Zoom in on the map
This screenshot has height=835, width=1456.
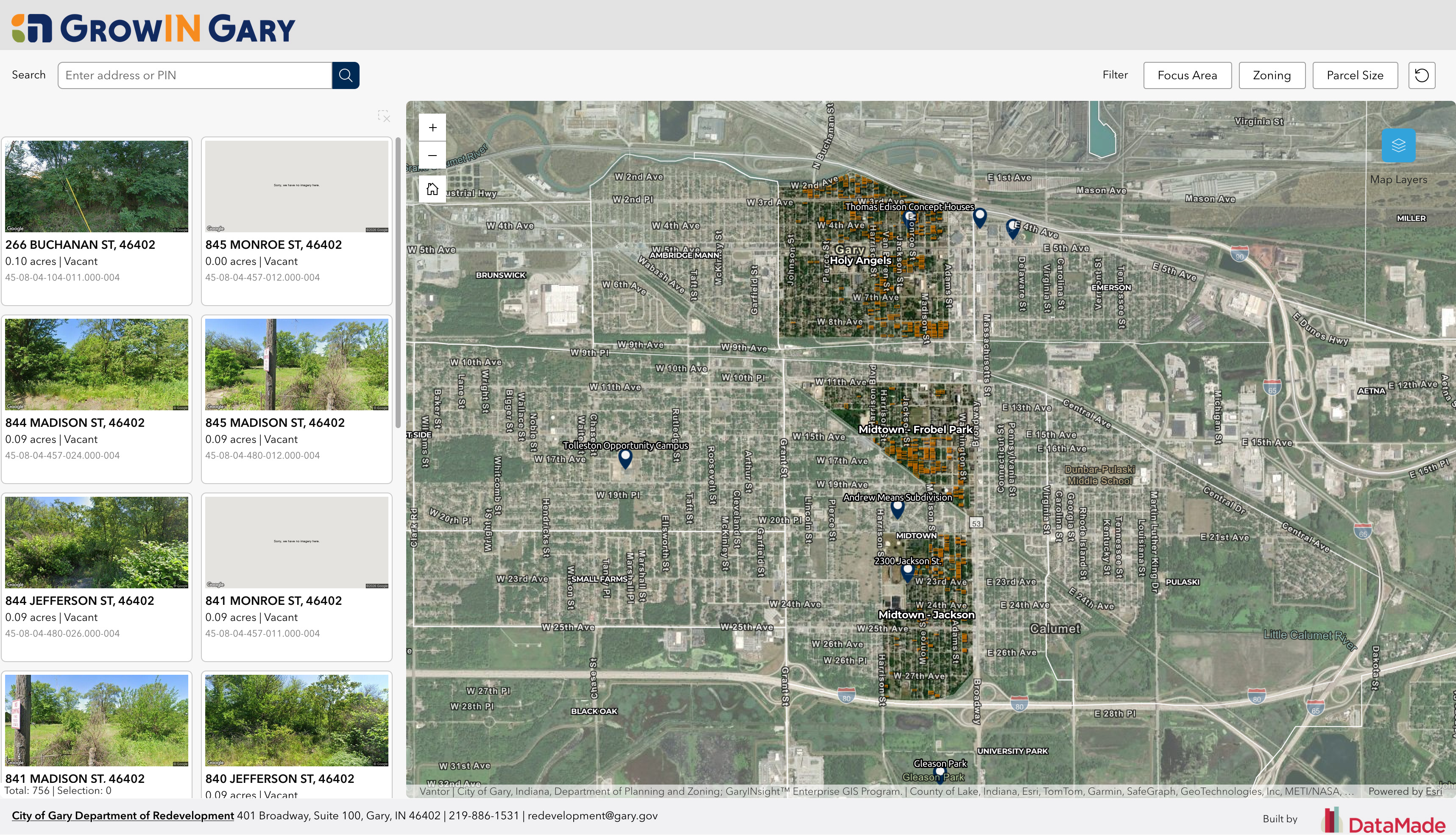432,127
